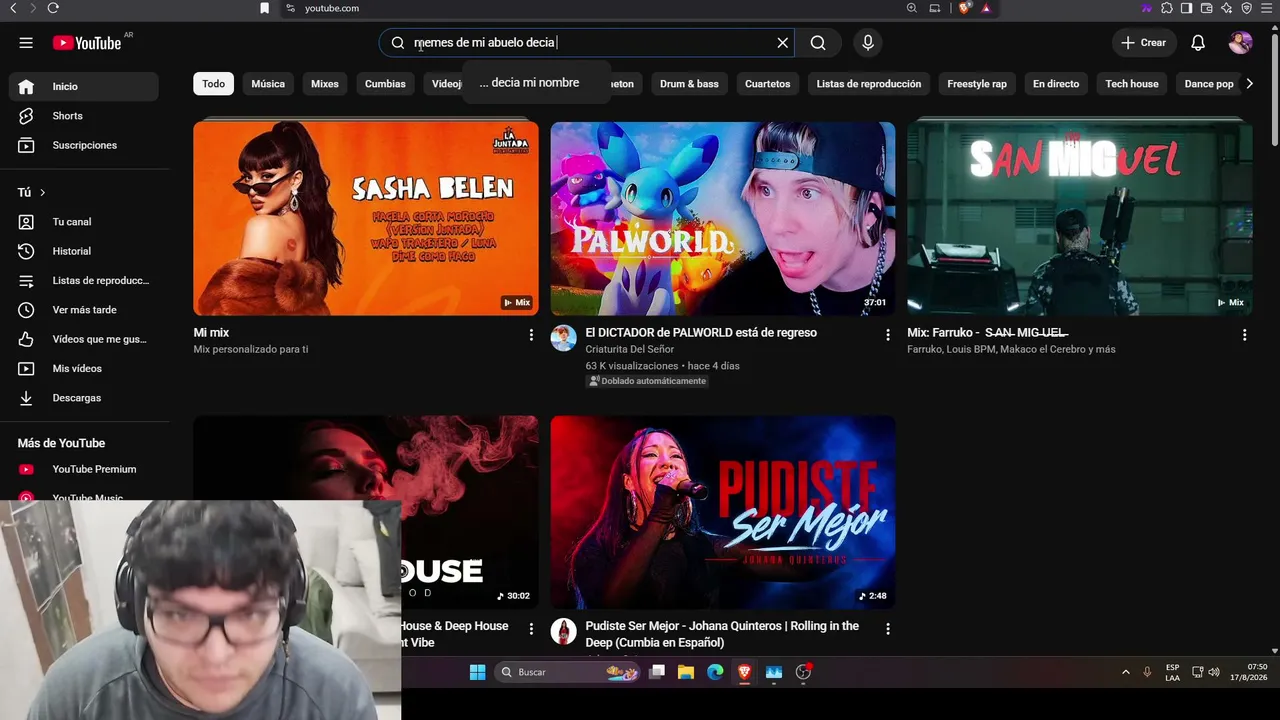The image size is (1280, 720).
Task: Select the Freestyle rap chip
Action: 977,84
